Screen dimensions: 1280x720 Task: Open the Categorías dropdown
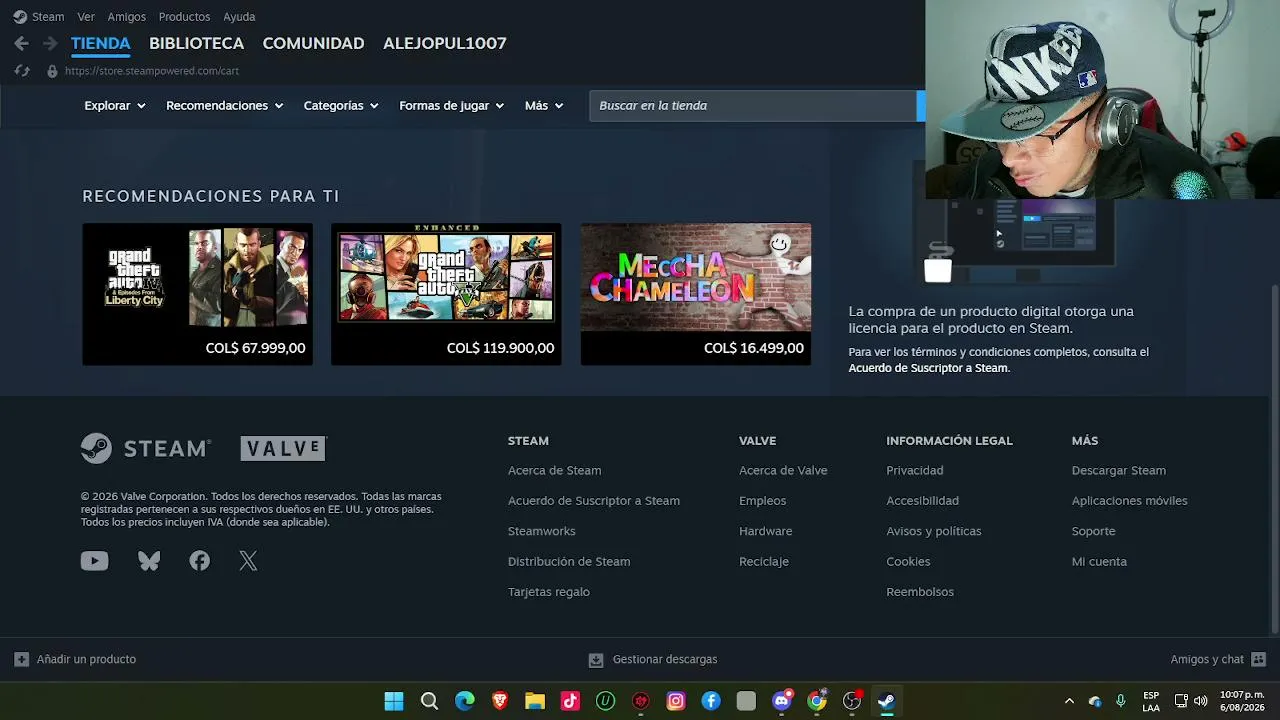pyautogui.click(x=341, y=105)
